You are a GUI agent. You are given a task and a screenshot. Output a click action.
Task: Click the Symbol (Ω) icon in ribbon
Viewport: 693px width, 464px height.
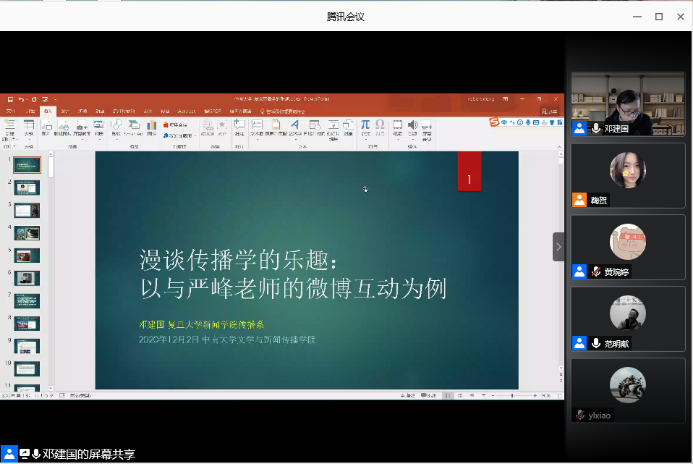tap(380, 125)
